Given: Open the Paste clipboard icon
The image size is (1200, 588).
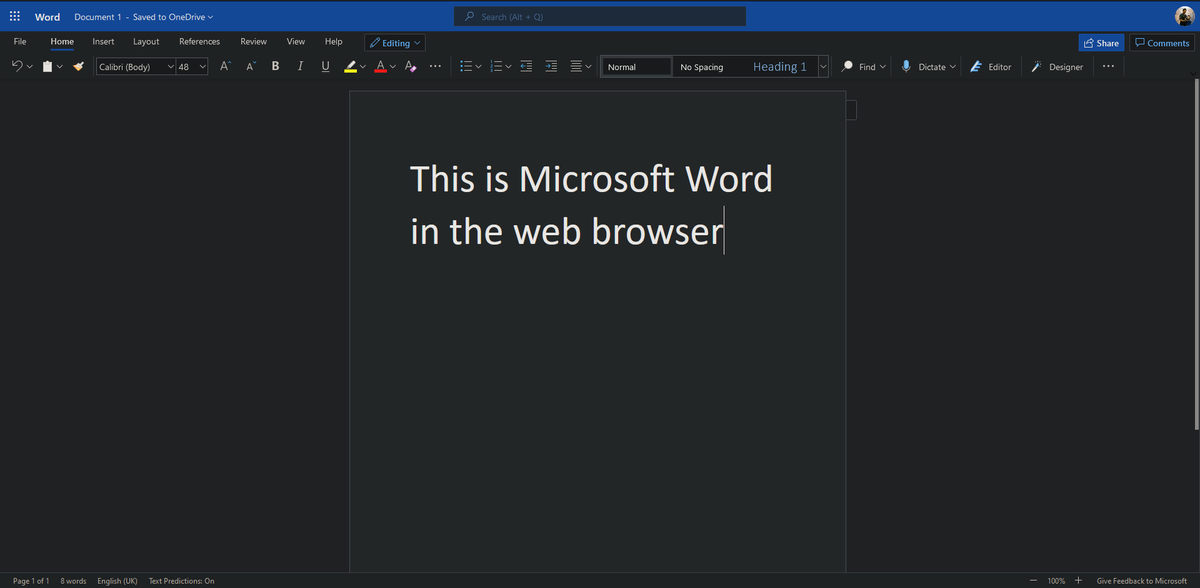Looking at the screenshot, I should point(47,66).
